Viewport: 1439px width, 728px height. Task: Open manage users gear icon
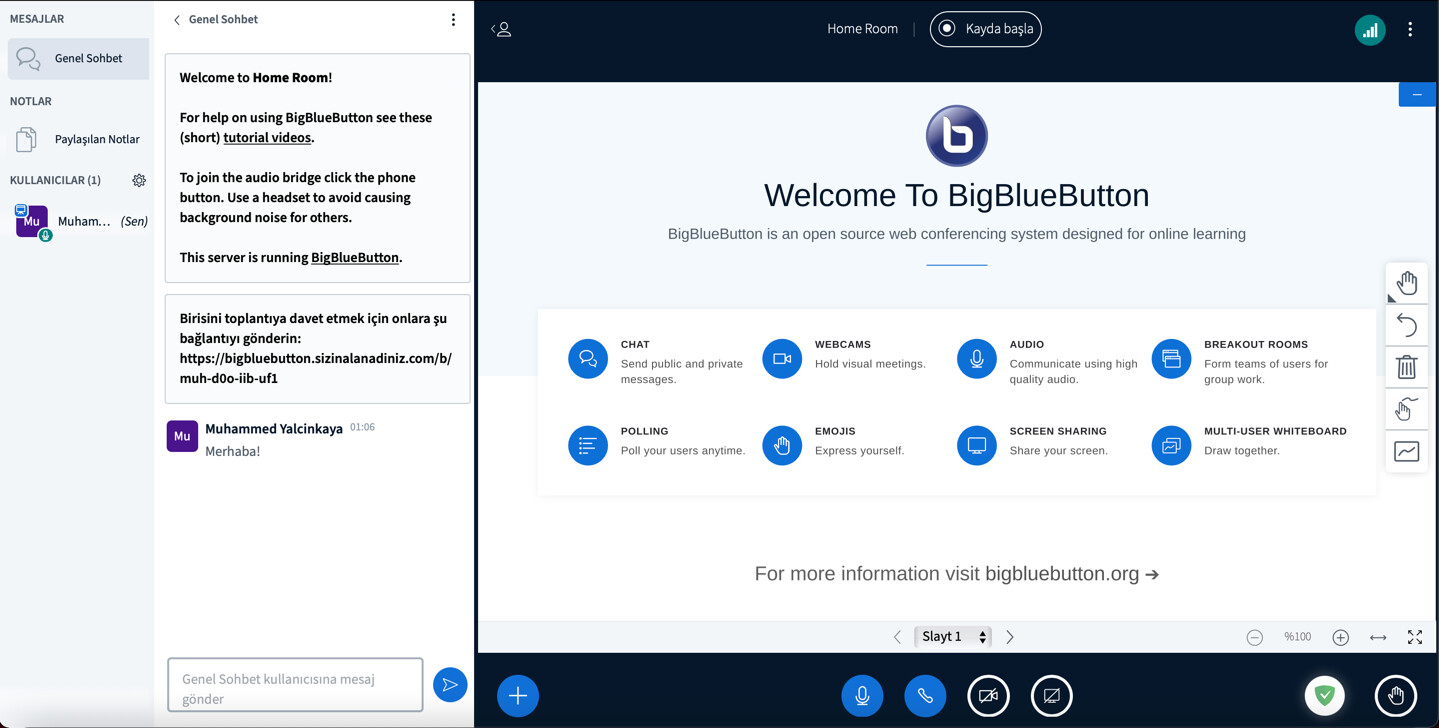click(139, 180)
